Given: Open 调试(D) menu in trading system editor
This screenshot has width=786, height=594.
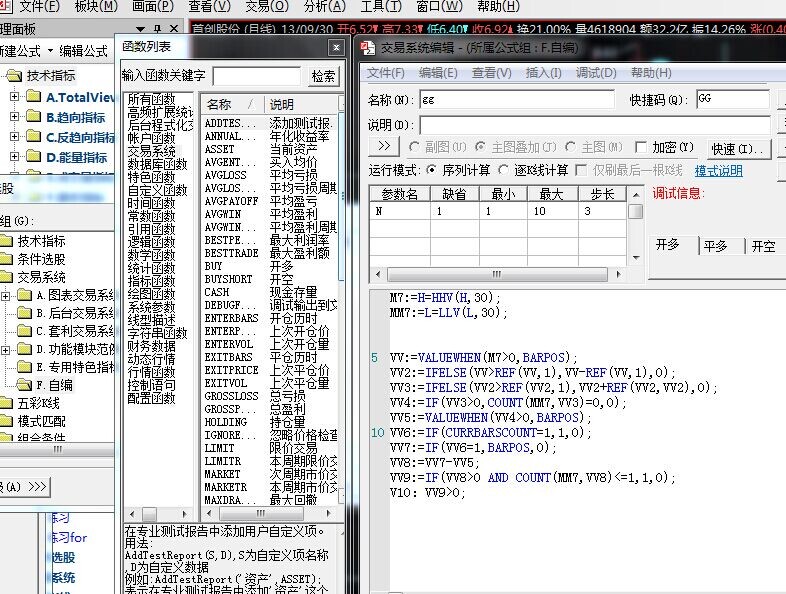Looking at the screenshot, I should [x=596, y=73].
